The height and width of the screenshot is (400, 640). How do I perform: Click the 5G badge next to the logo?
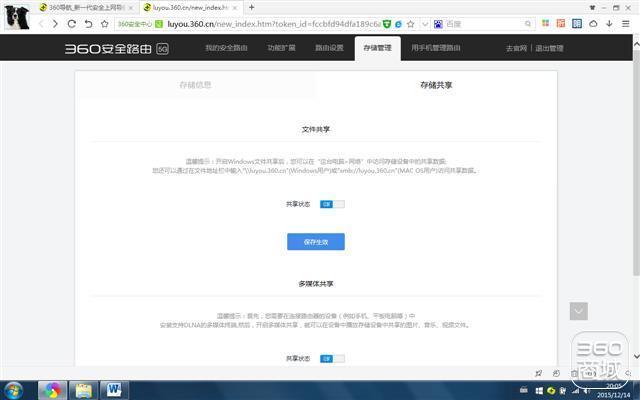click(x=162, y=49)
